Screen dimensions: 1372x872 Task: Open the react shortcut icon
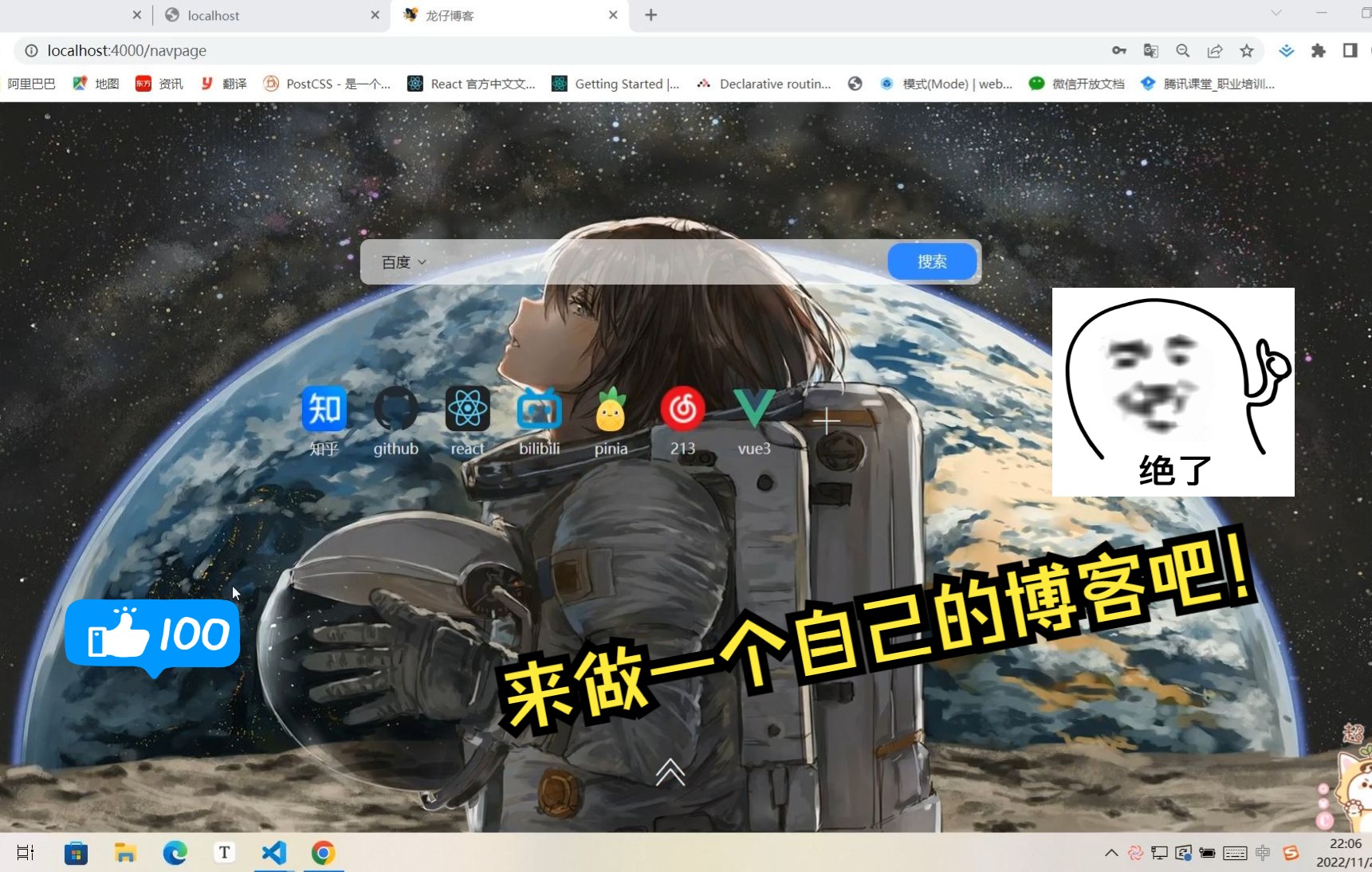point(467,409)
